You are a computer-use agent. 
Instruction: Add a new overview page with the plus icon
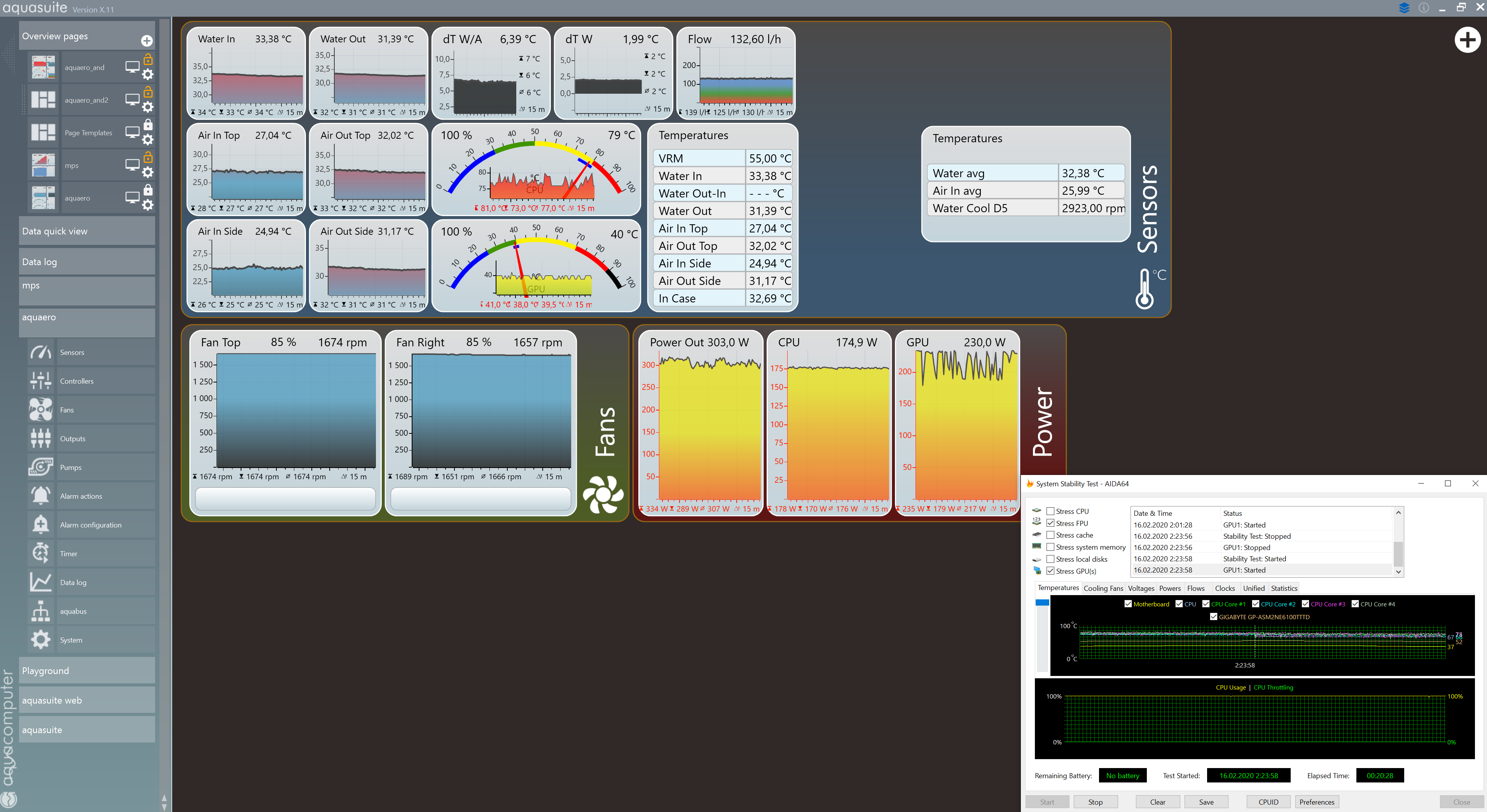147,40
